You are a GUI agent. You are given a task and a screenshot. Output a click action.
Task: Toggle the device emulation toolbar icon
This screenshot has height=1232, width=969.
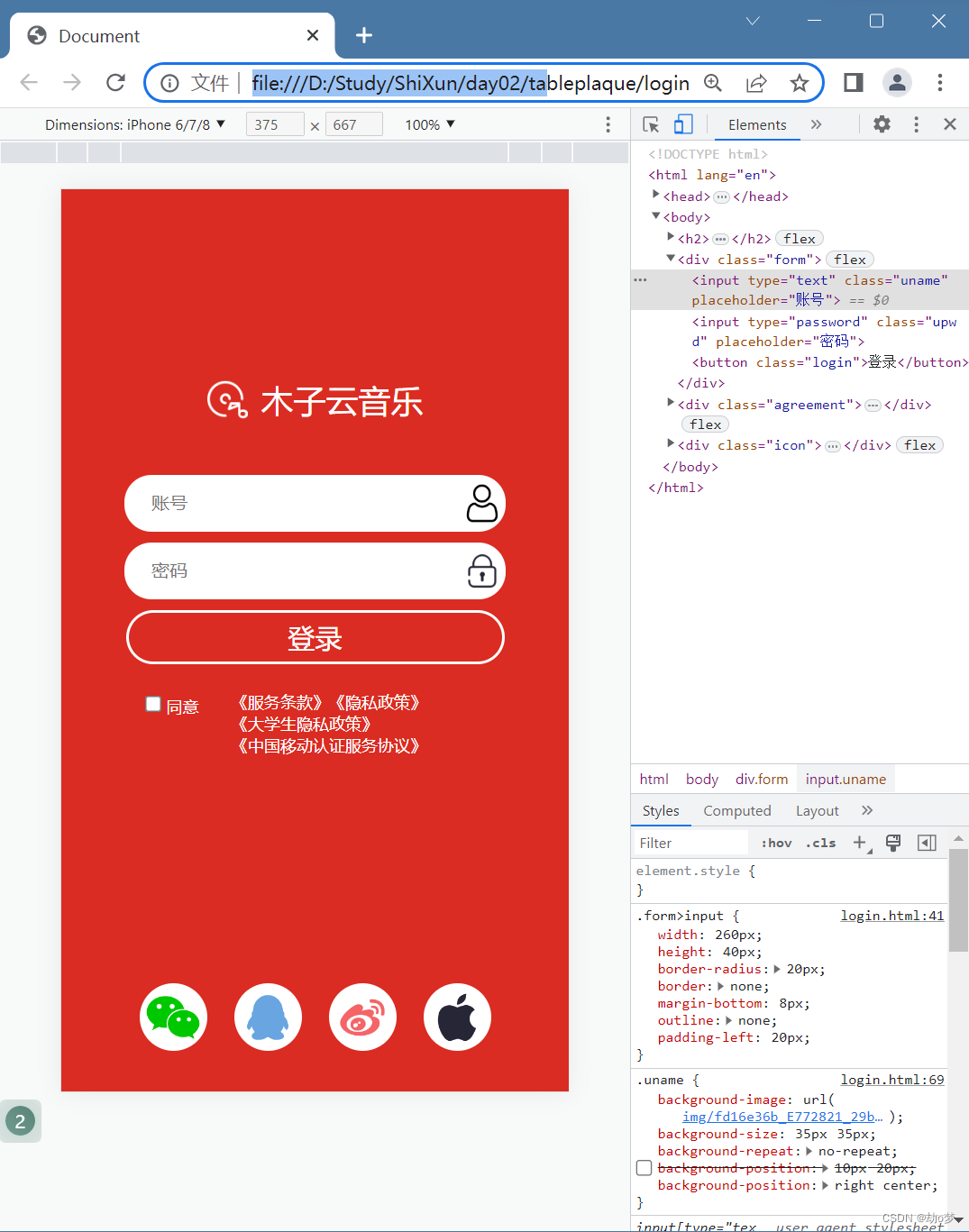click(x=683, y=124)
